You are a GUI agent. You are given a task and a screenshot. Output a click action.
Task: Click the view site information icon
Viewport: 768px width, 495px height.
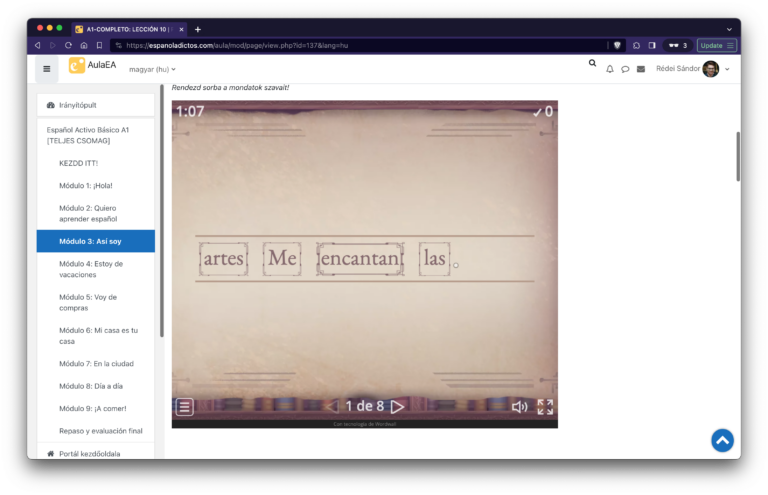(119, 46)
